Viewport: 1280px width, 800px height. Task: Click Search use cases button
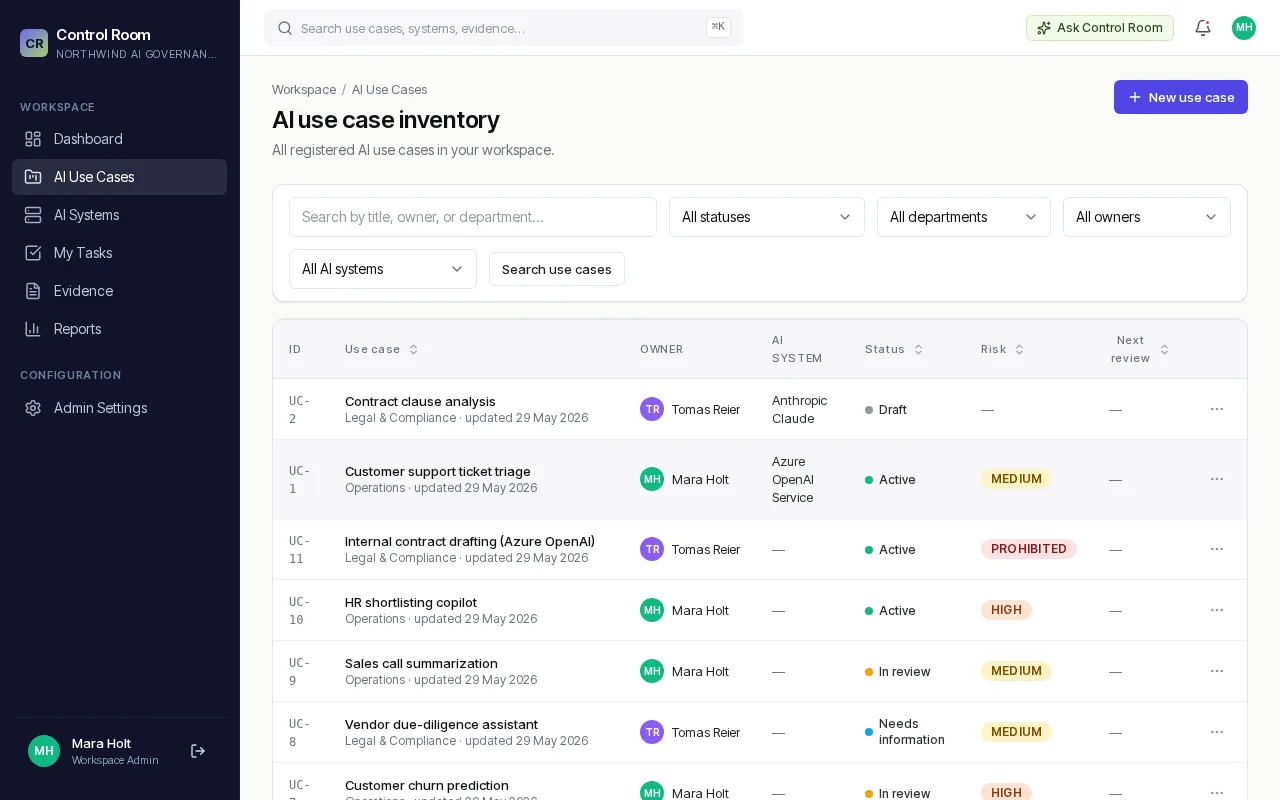[557, 269]
